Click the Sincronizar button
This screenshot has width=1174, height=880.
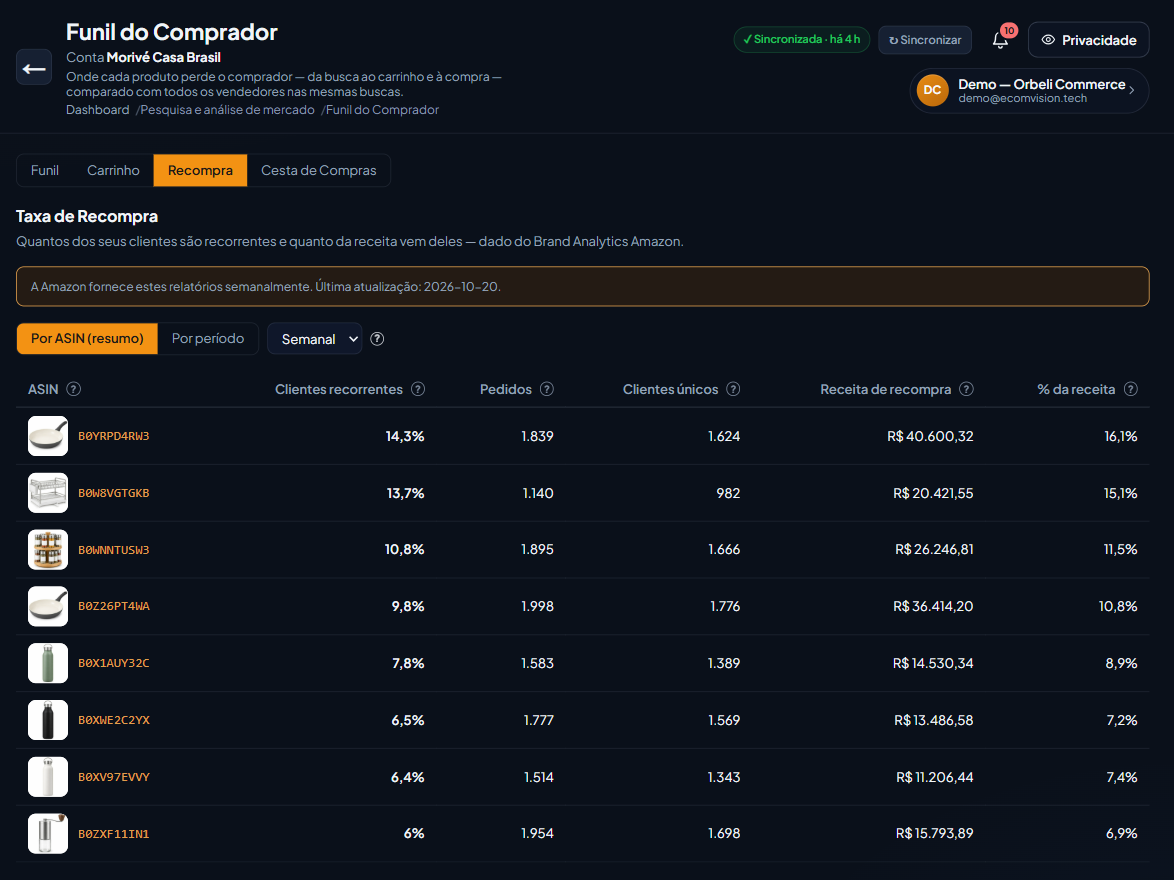(x=925, y=40)
